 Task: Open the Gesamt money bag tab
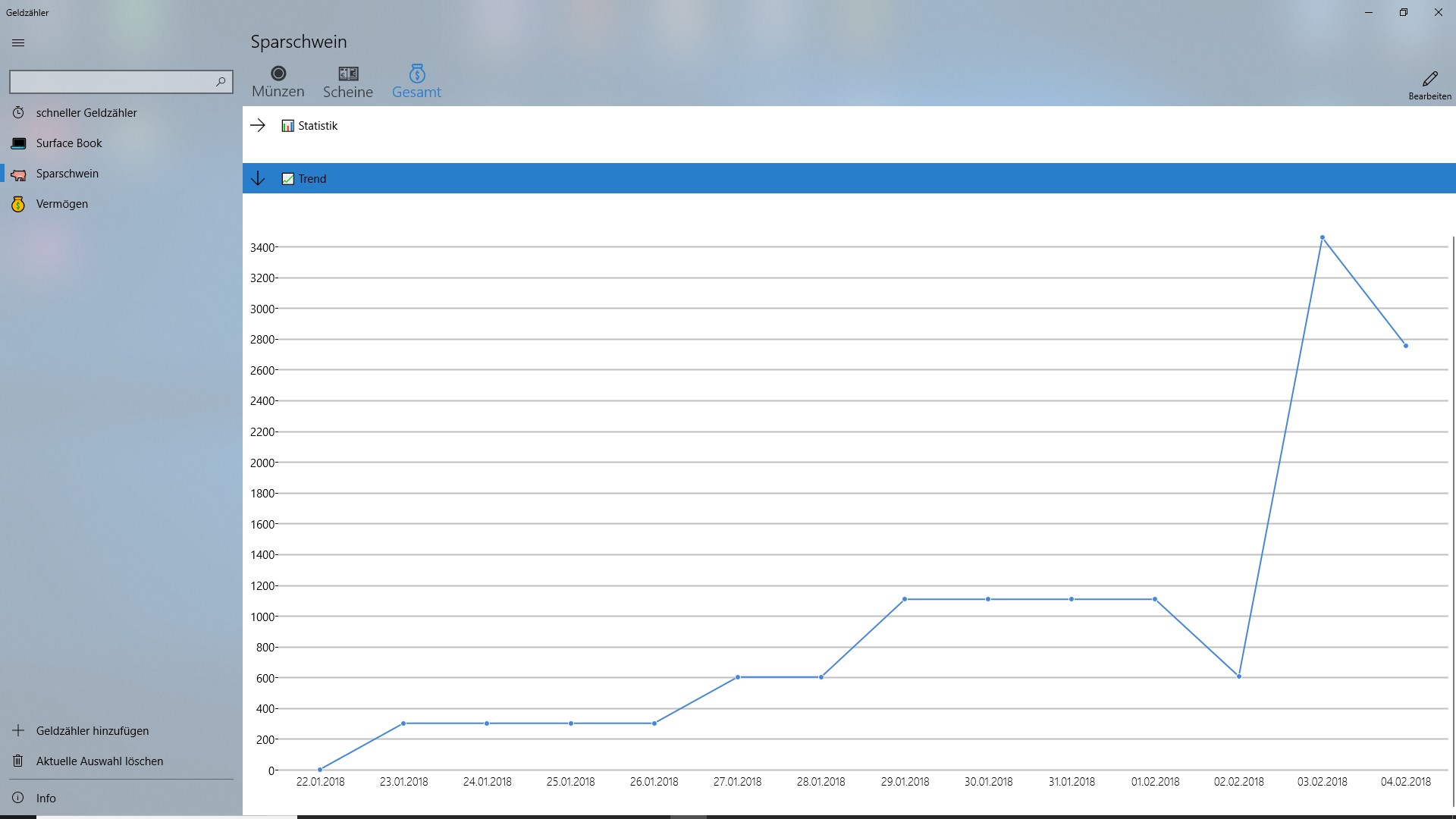tap(416, 82)
